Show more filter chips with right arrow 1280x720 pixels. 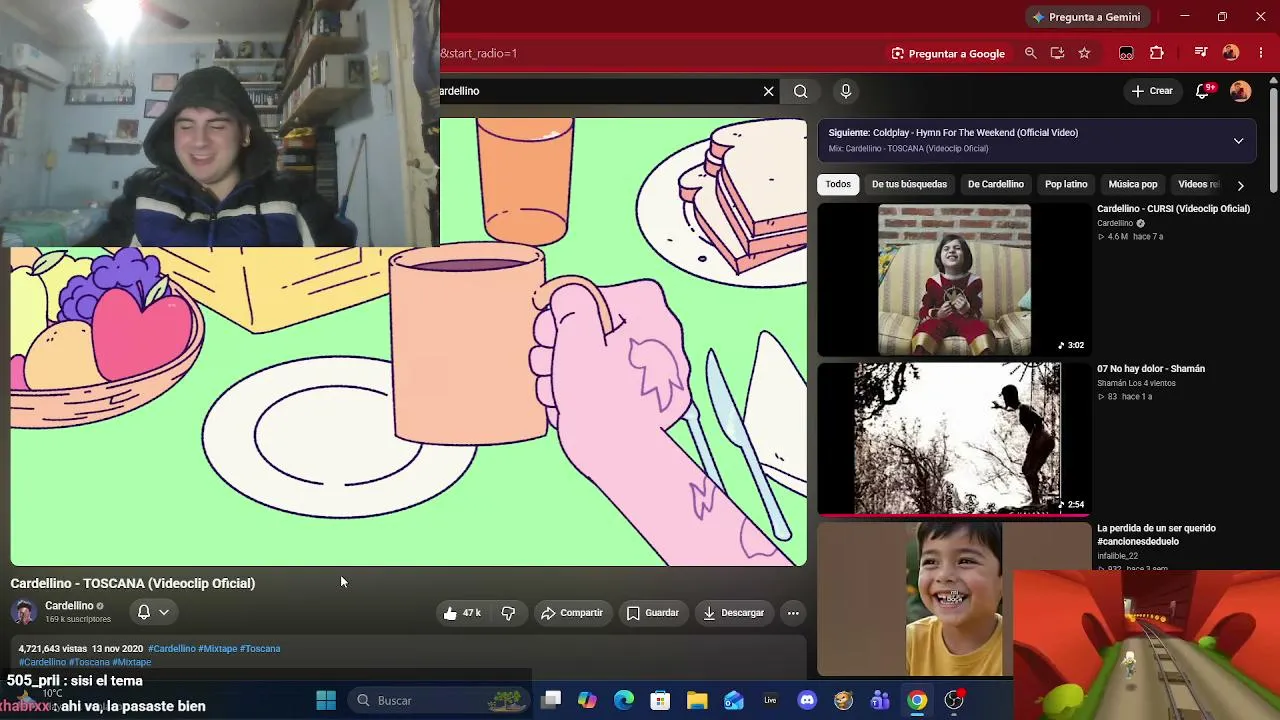(x=1240, y=185)
